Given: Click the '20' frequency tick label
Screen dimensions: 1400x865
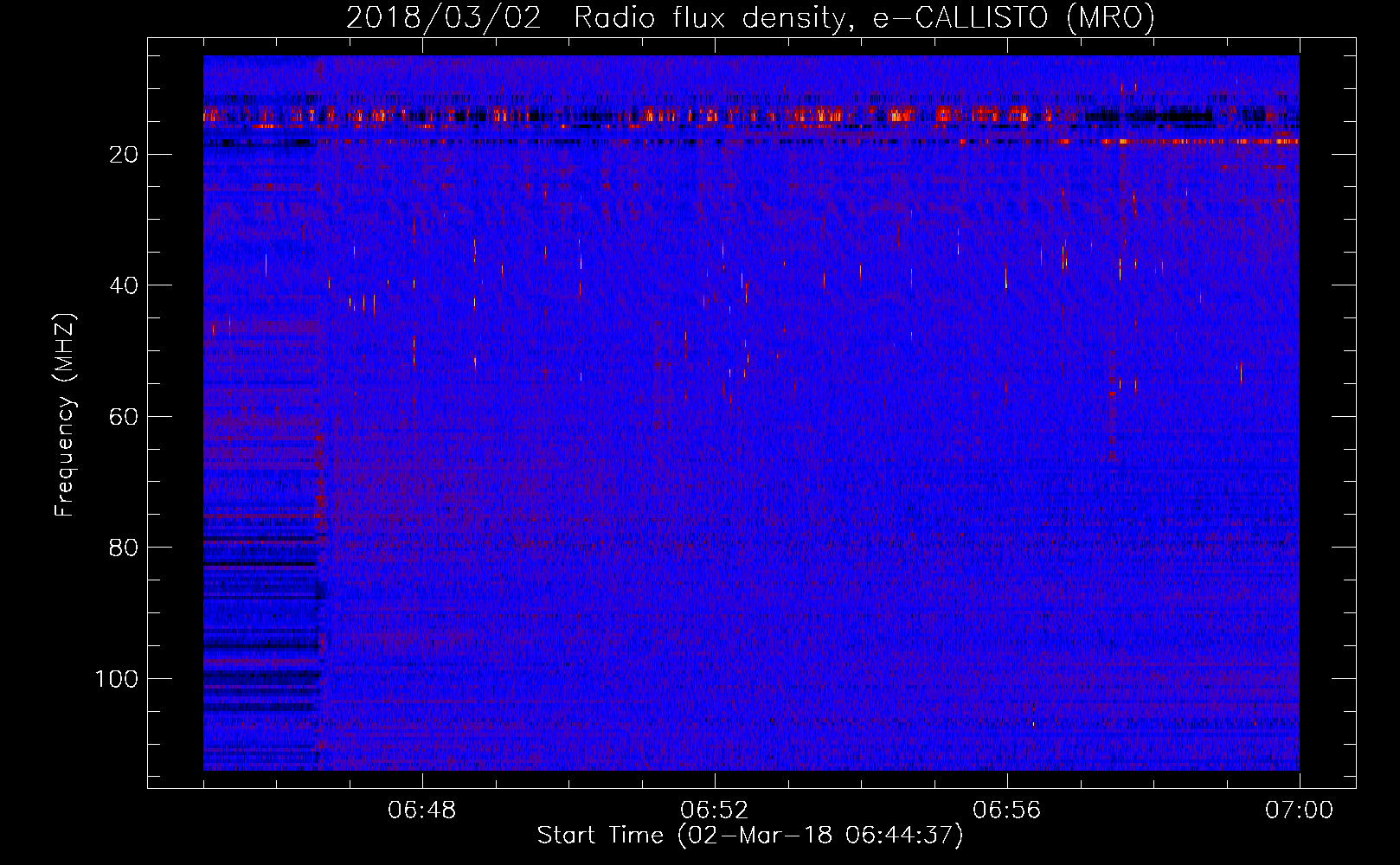Looking at the screenshot, I should click(124, 155).
